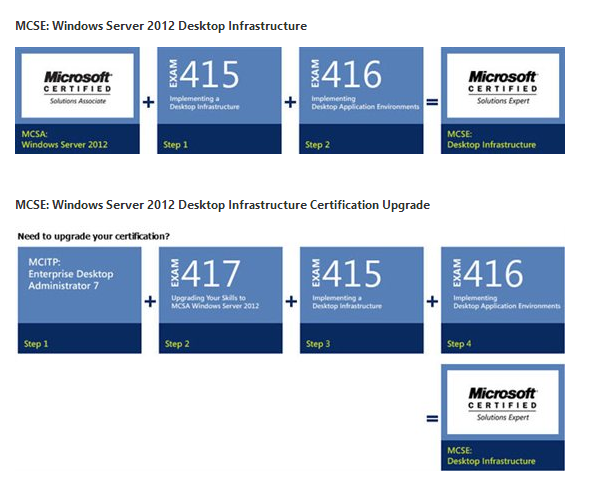
Task: Click 'Implementing Desktop Application Environments' above Step 4
Action: coord(507,302)
